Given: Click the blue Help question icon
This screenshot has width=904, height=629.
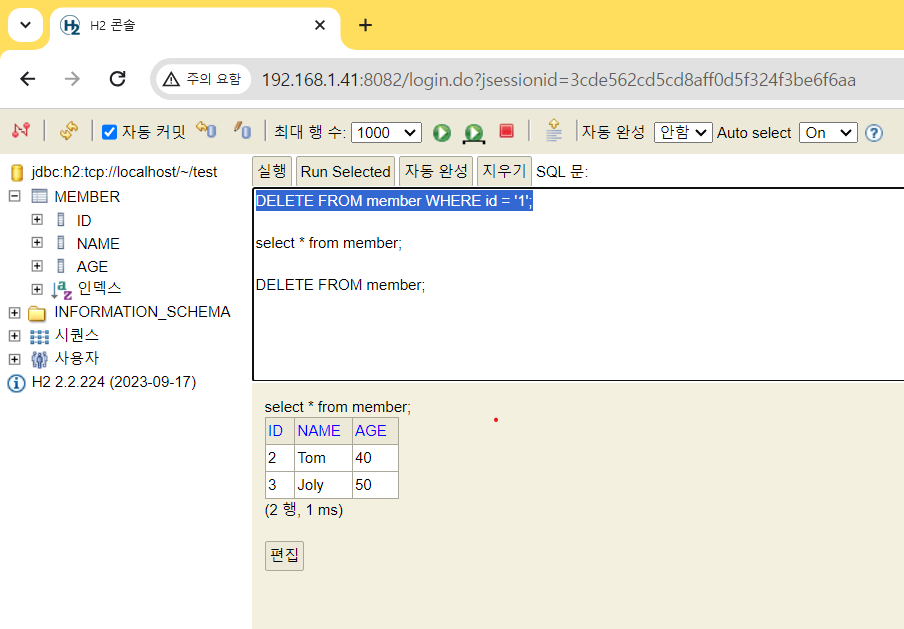Looking at the screenshot, I should (873, 133).
